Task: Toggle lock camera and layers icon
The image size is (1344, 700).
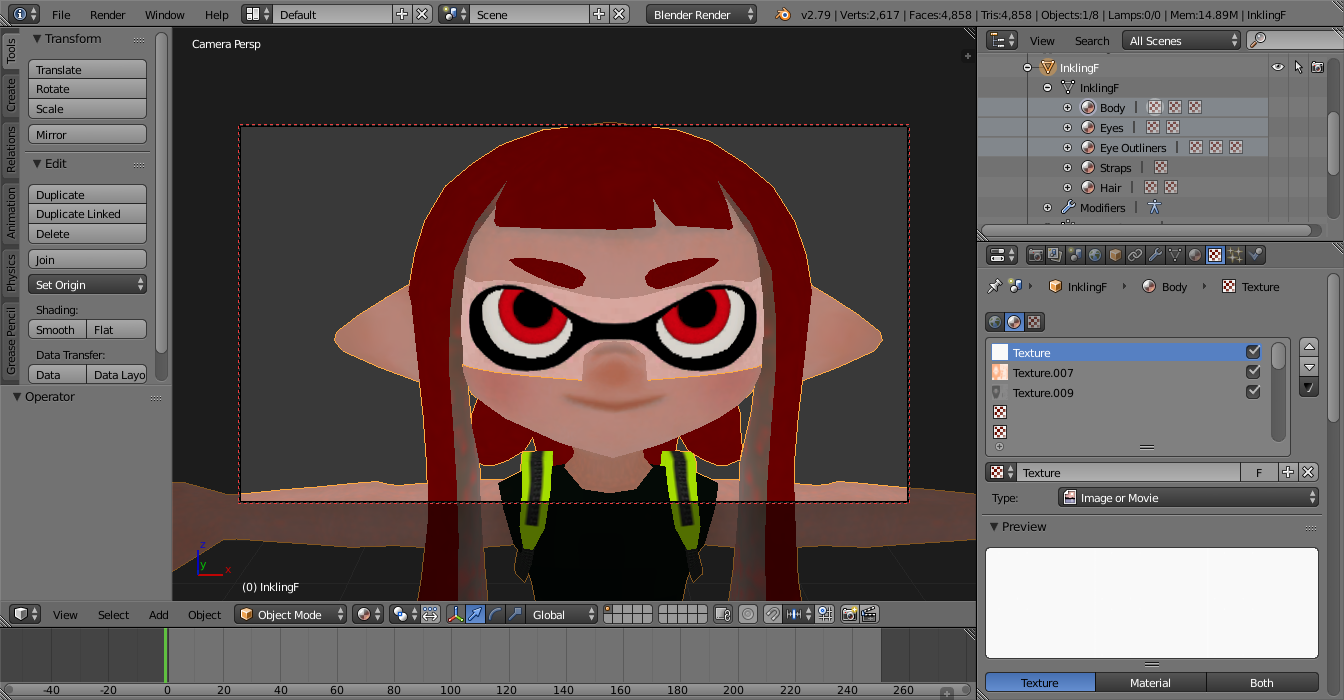Action: [723, 614]
